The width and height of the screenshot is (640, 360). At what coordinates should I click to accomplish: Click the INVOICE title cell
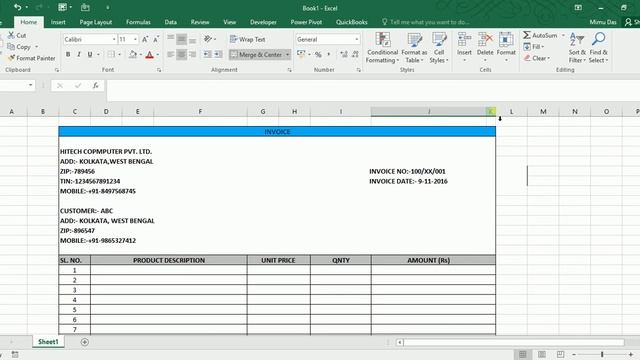(277, 132)
